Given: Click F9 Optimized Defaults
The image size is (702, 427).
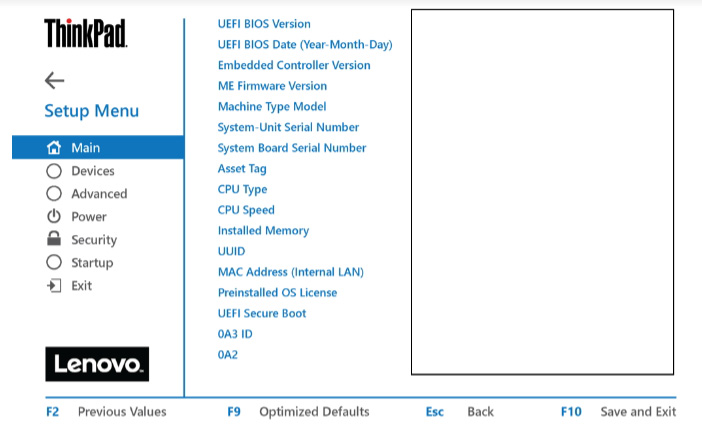Looking at the screenshot, I should [x=298, y=412].
